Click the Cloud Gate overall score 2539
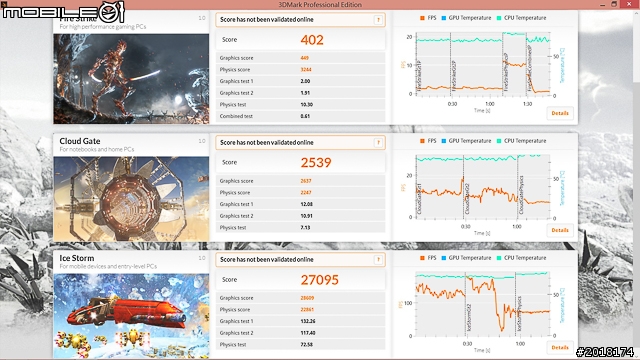Screen dimensions: 640x360 (316, 162)
